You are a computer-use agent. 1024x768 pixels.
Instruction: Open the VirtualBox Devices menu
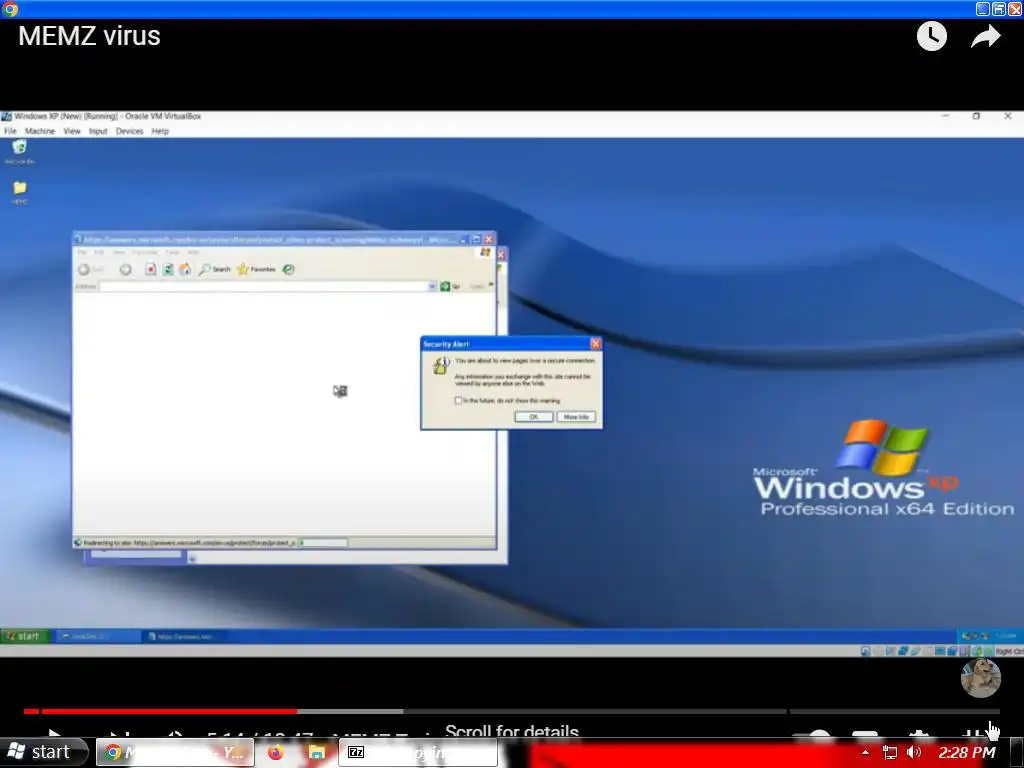(x=129, y=131)
